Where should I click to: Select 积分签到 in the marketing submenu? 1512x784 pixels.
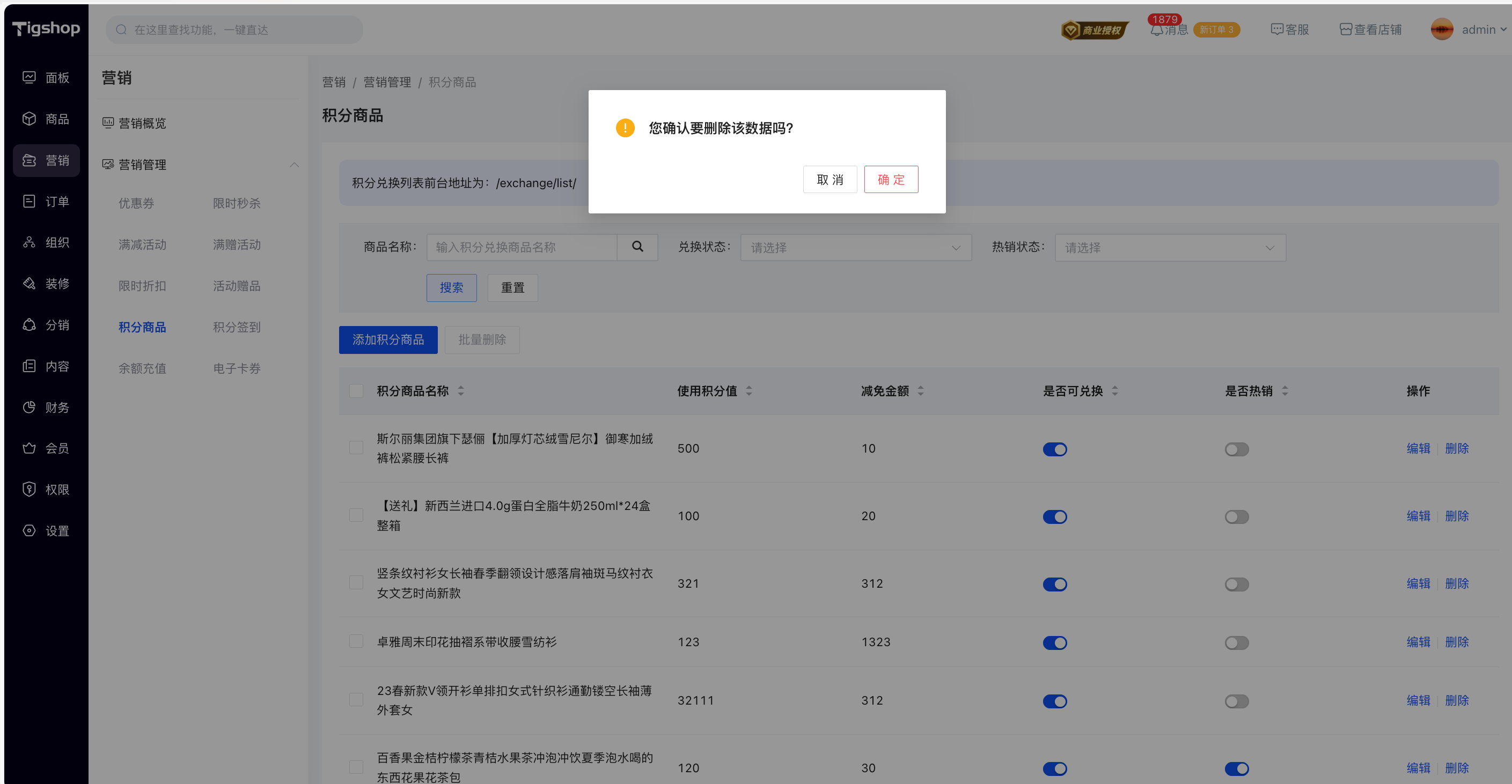tap(237, 327)
